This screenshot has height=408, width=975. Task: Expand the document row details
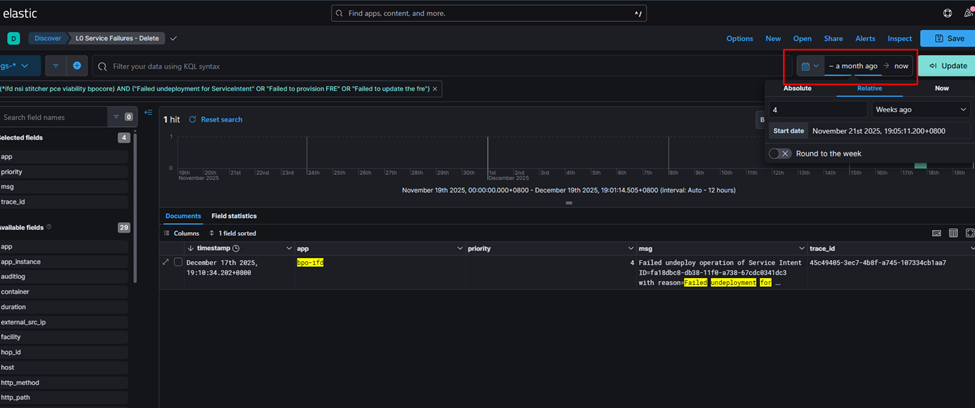tap(165, 262)
